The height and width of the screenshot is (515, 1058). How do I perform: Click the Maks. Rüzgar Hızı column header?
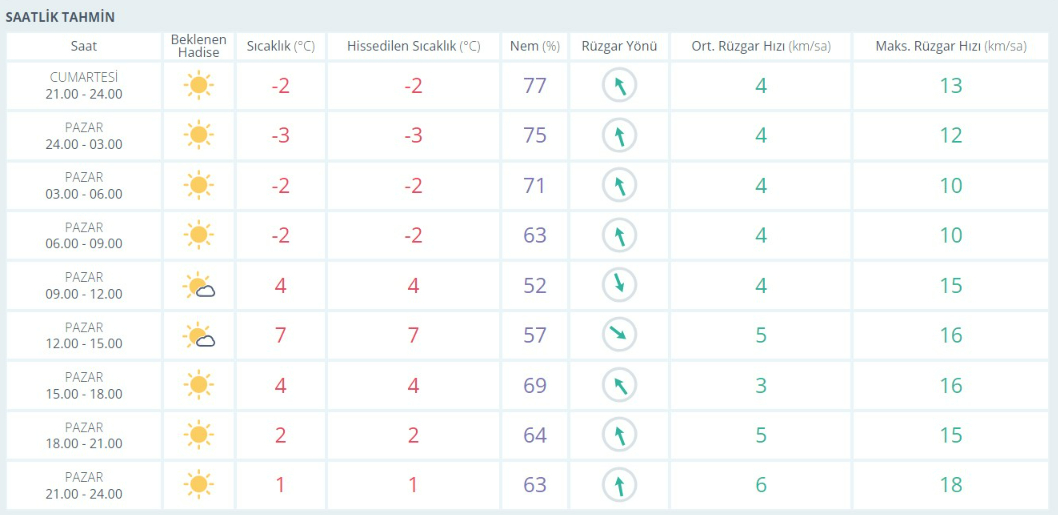click(x=950, y=46)
